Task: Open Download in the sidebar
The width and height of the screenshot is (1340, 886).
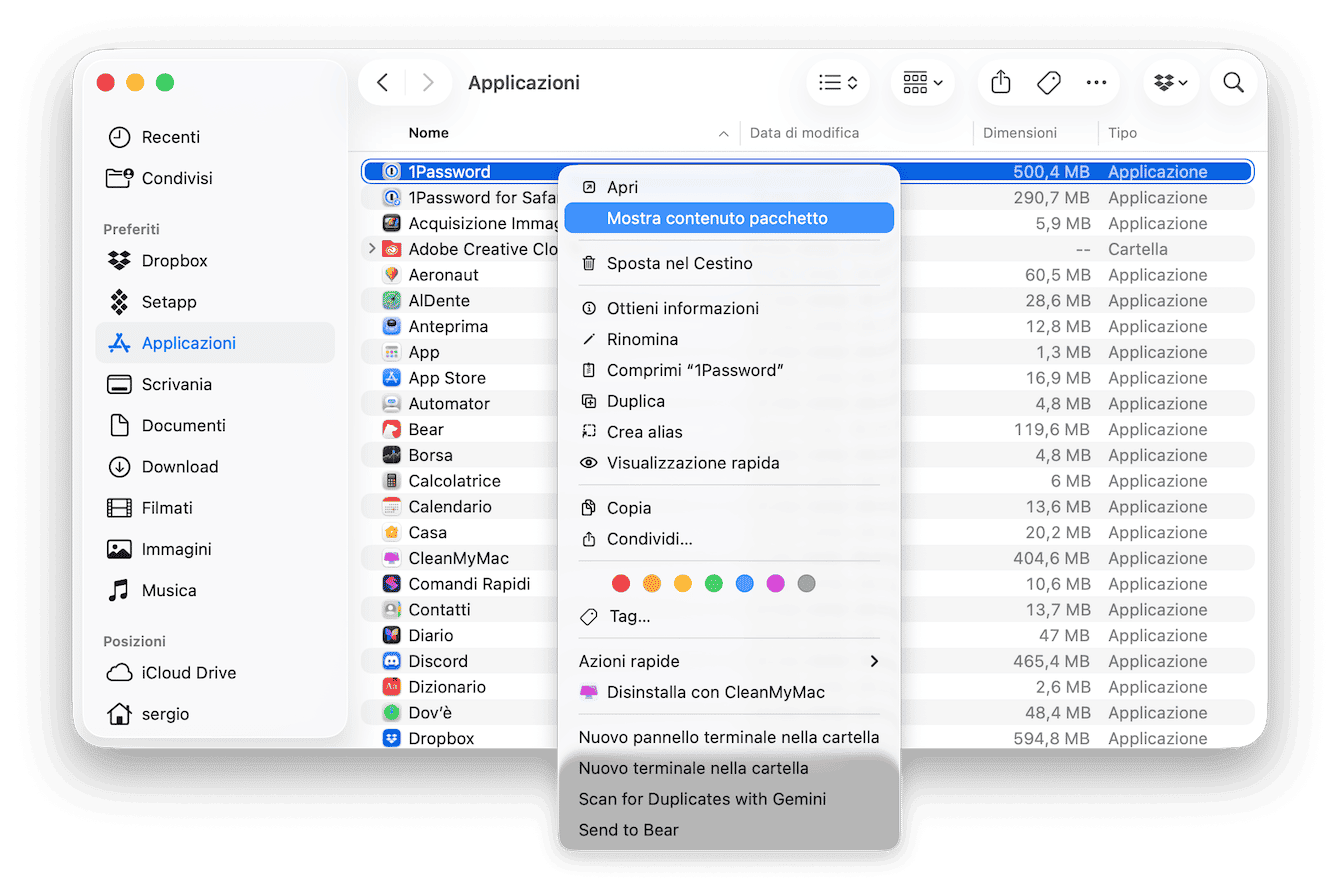Action: point(215,467)
